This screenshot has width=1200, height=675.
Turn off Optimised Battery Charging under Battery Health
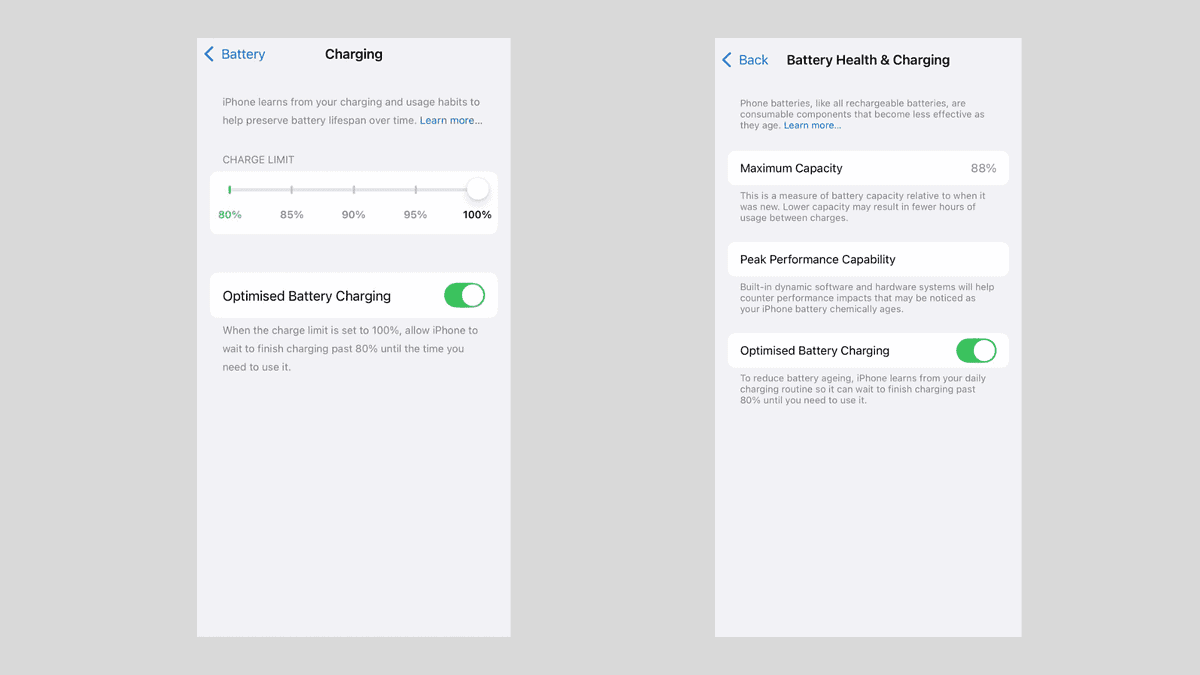click(x=976, y=350)
